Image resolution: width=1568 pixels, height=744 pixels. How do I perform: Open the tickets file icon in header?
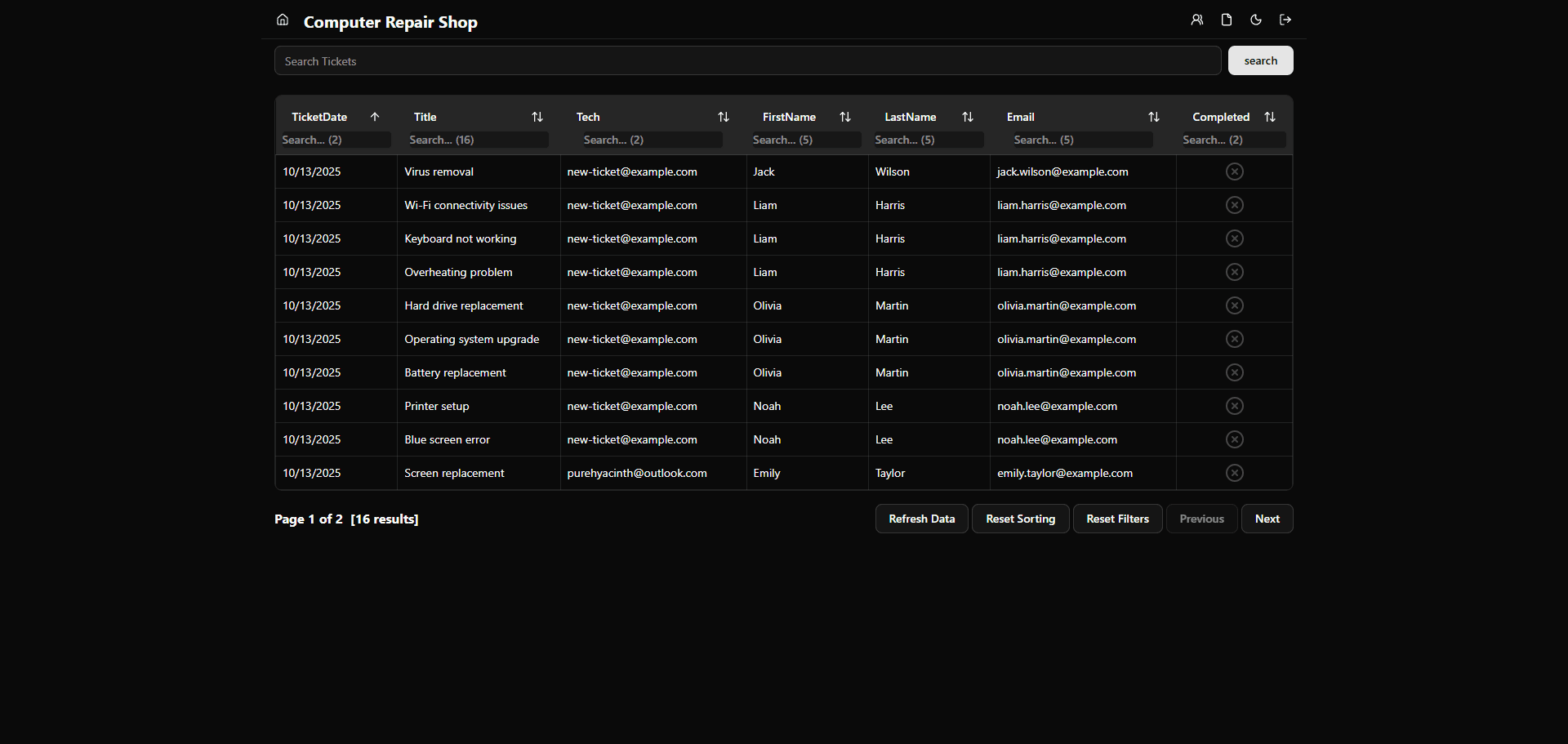(x=1226, y=20)
